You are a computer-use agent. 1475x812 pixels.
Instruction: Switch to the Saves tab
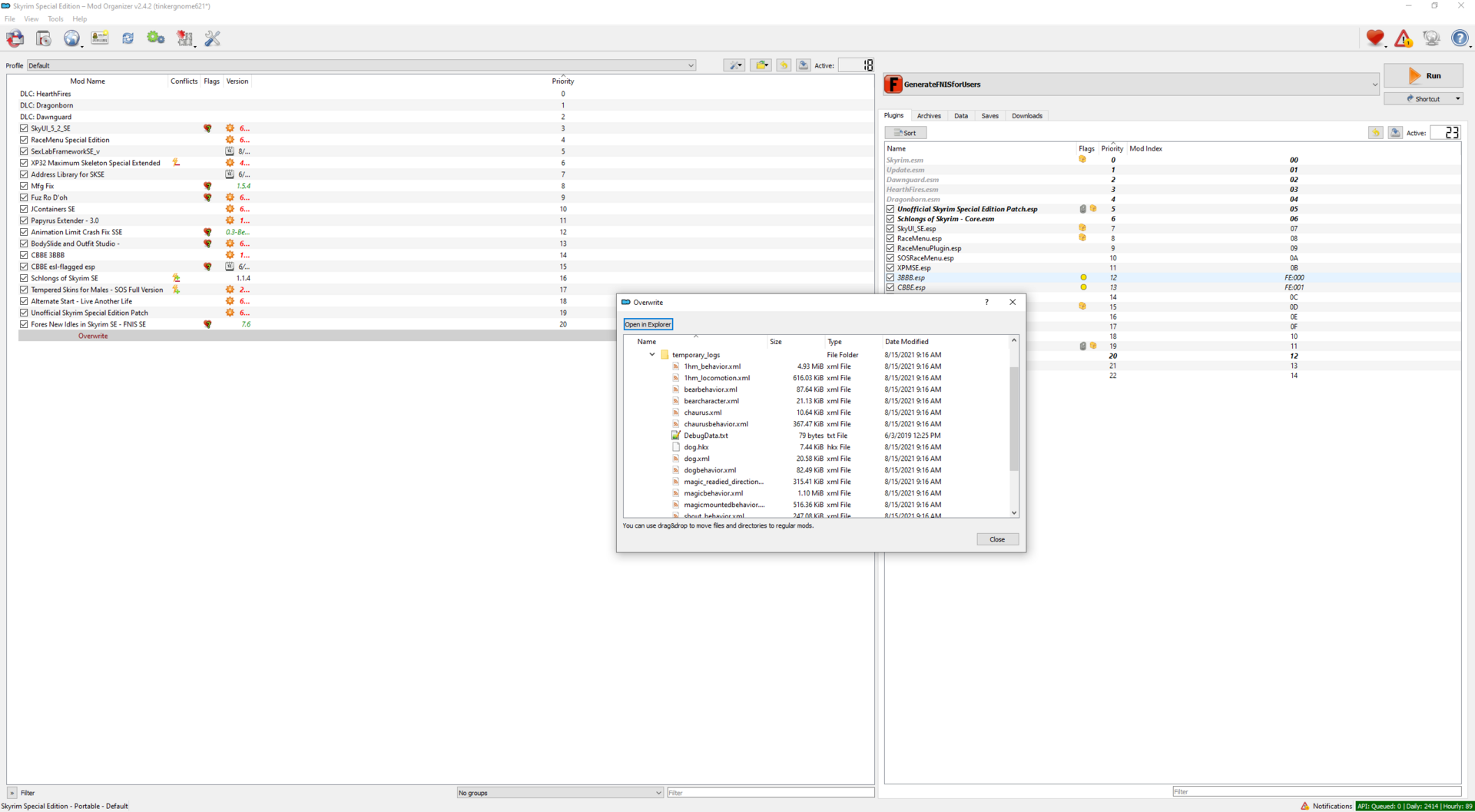[989, 116]
